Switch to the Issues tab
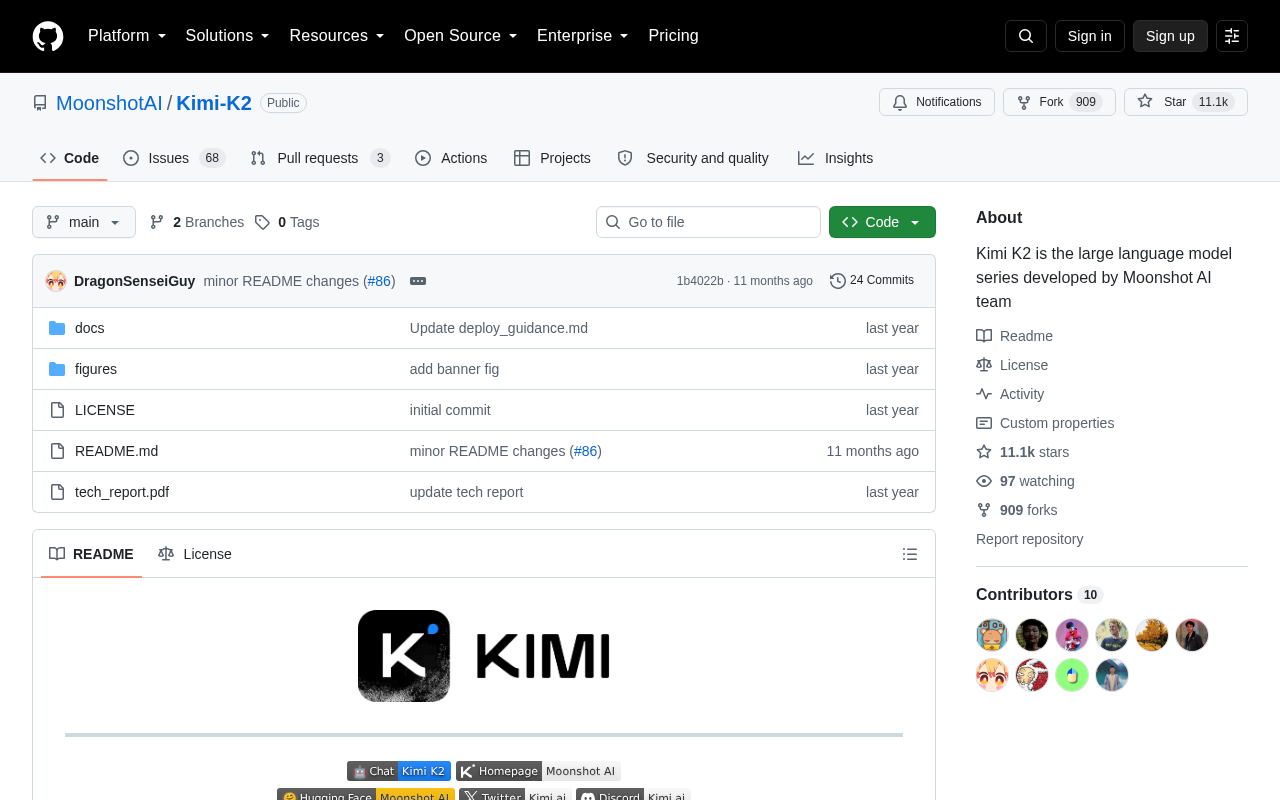Image resolution: width=1280 pixels, height=800 pixels. click(174, 158)
